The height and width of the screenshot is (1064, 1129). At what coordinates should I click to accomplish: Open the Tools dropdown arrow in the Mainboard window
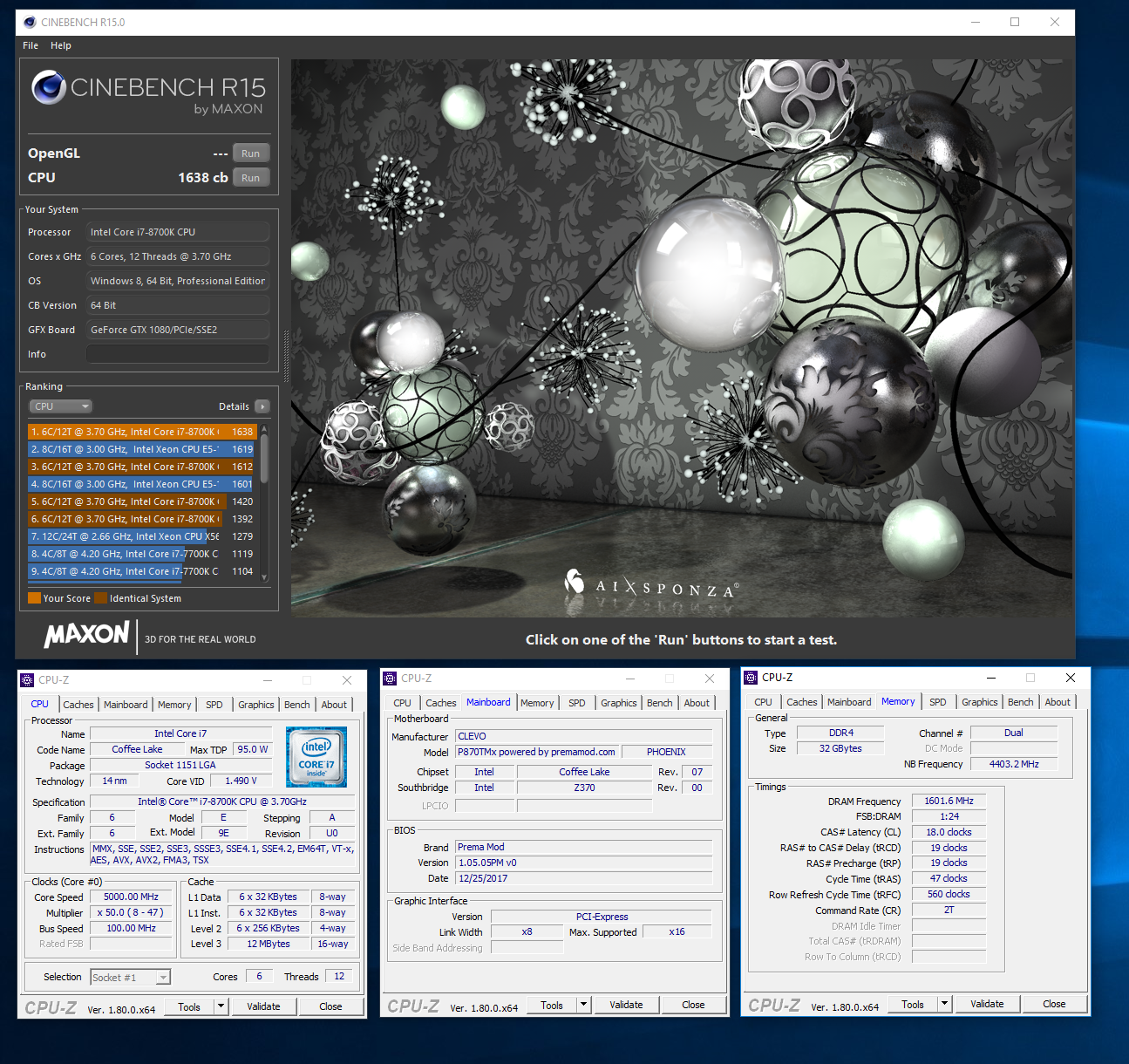pos(584,1005)
